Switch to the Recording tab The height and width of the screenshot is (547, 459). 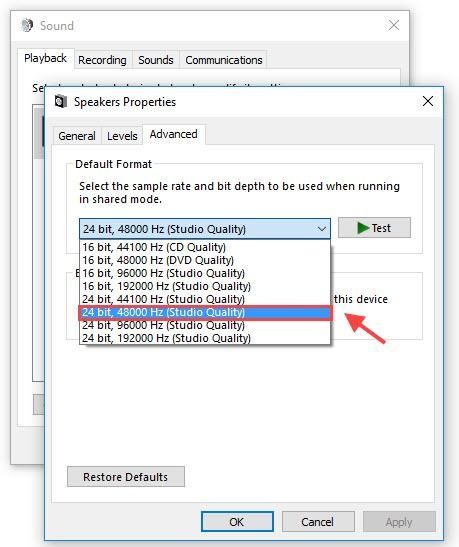(102, 60)
